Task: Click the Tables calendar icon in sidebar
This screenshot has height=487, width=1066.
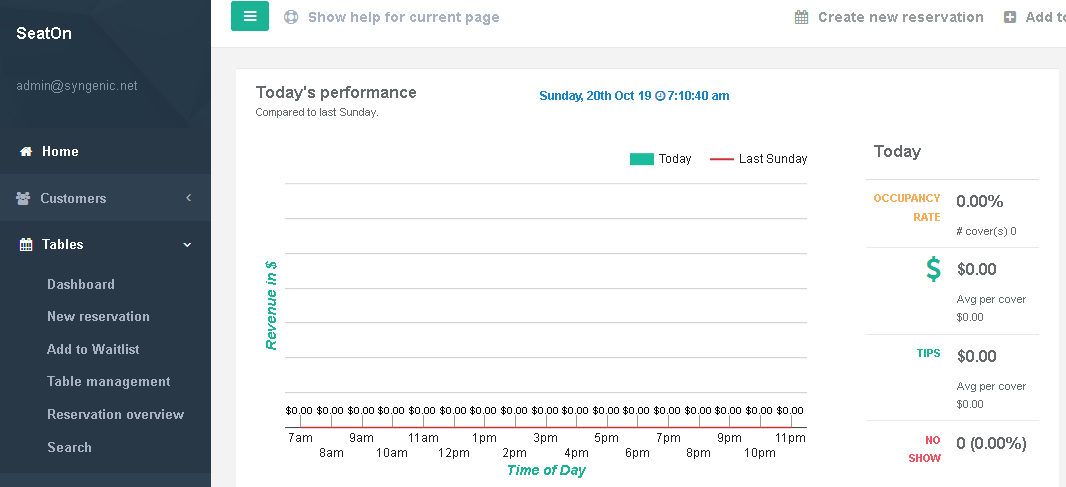Action: [26, 245]
